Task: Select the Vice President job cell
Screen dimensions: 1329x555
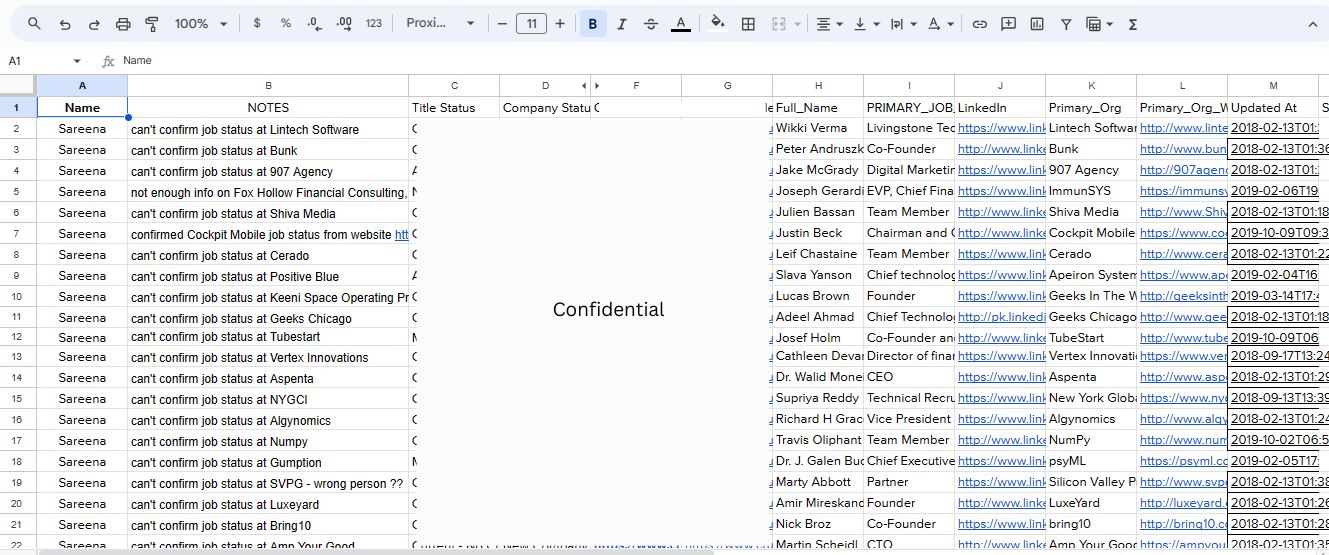Action: pyautogui.click(x=909, y=419)
